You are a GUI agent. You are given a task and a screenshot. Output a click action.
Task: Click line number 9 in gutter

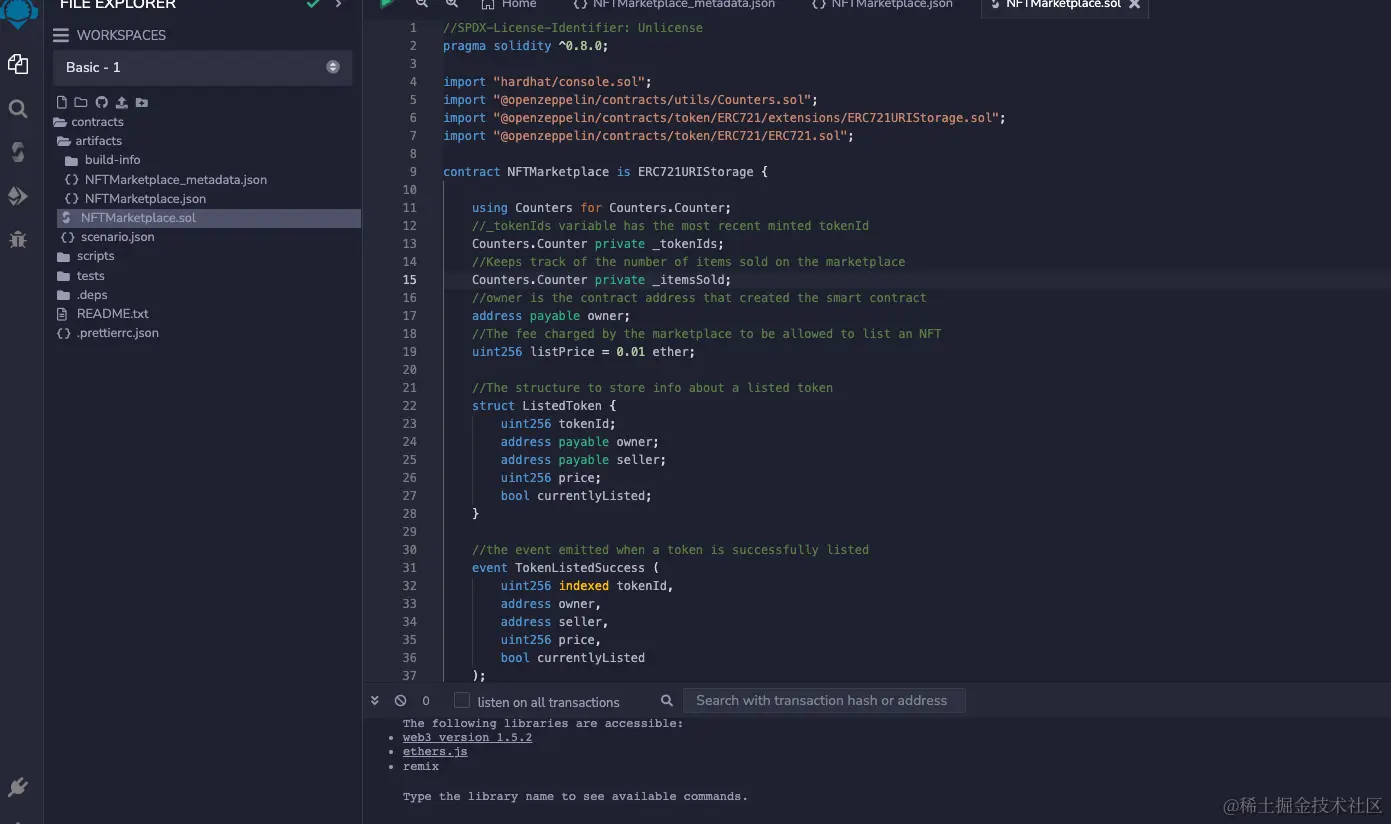pos(413,172)
